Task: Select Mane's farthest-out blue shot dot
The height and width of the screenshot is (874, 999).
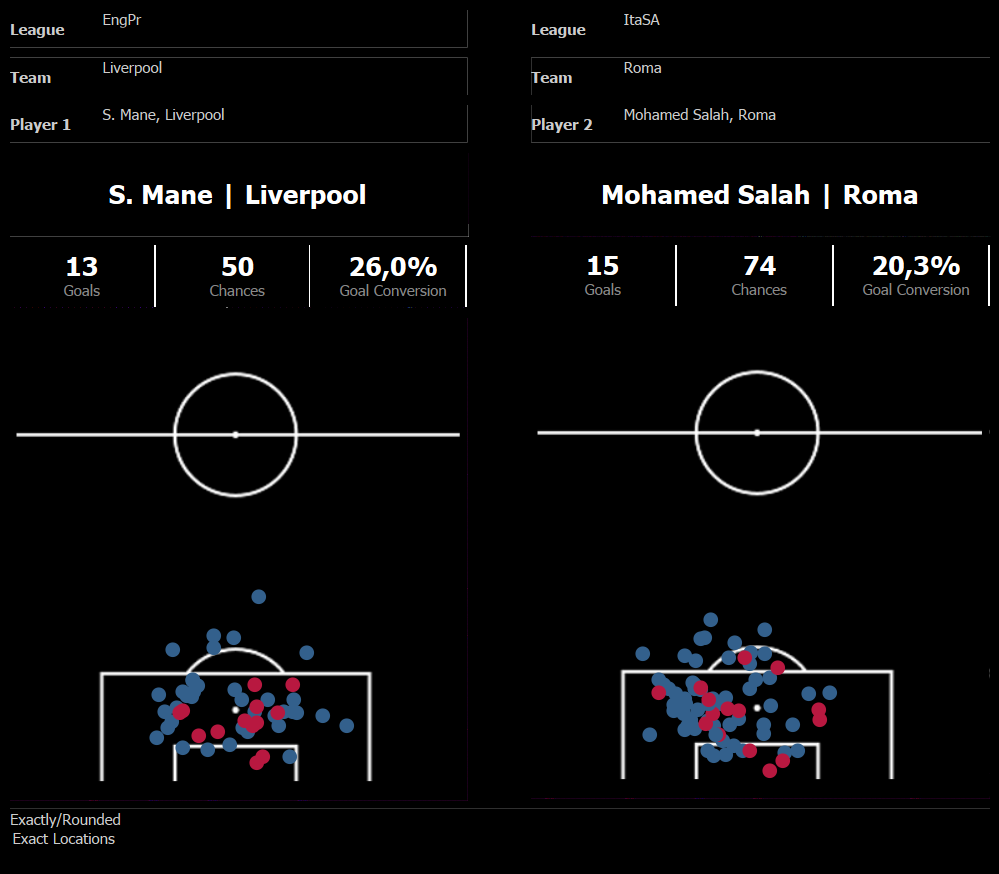Action: click(x=259, y=597)
